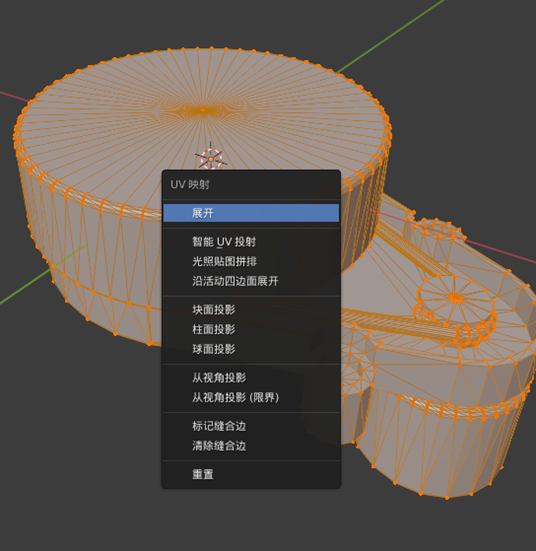Click 光照贴图拼排 option

[x=251, y=261]
